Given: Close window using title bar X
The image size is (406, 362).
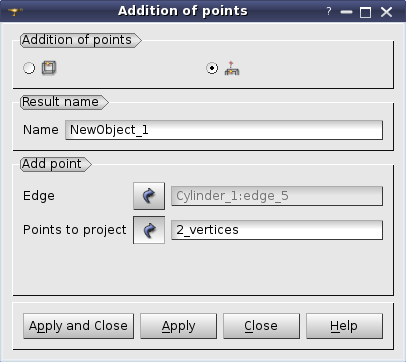Looking at the screenshot, I should click(x=386, y=12).
